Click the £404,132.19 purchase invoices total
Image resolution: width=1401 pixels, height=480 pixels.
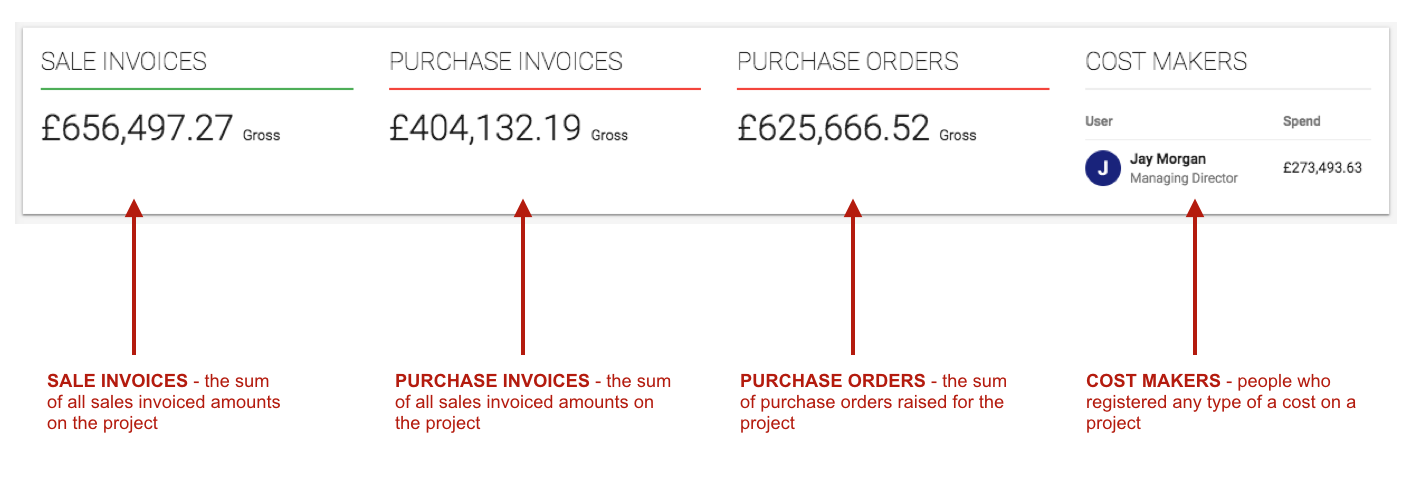point(485,128)
